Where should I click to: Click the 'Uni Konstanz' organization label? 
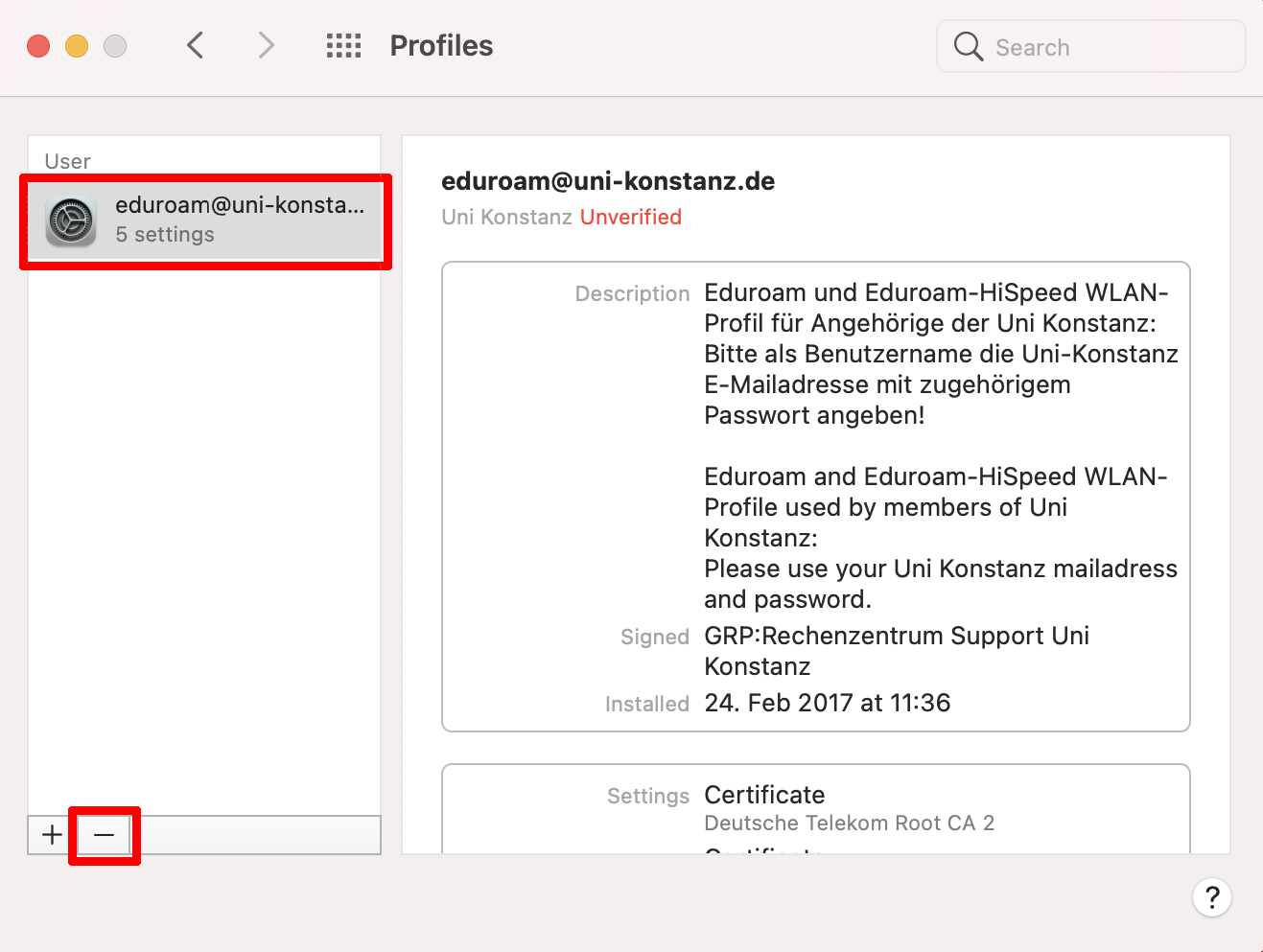[506, 218]
